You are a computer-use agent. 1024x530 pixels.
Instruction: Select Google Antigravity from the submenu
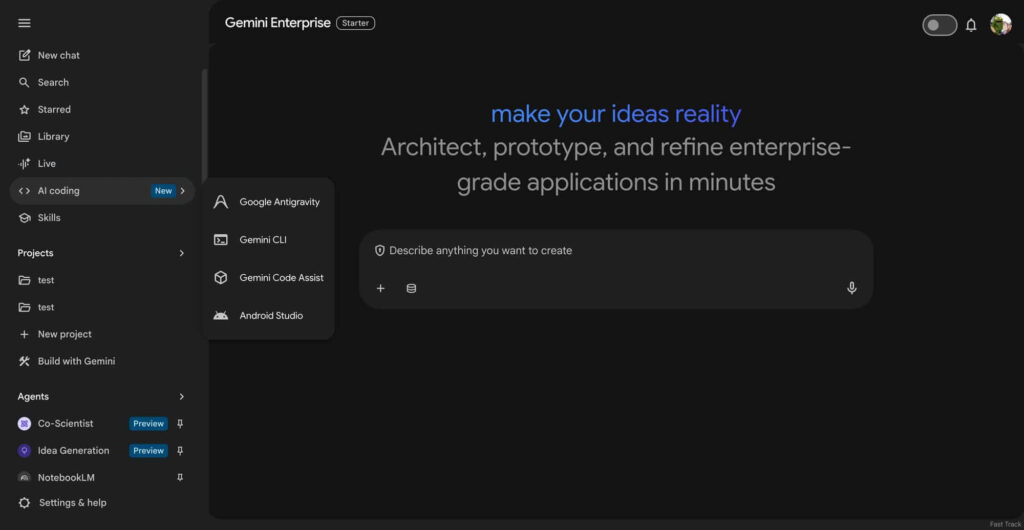(268, 202)
